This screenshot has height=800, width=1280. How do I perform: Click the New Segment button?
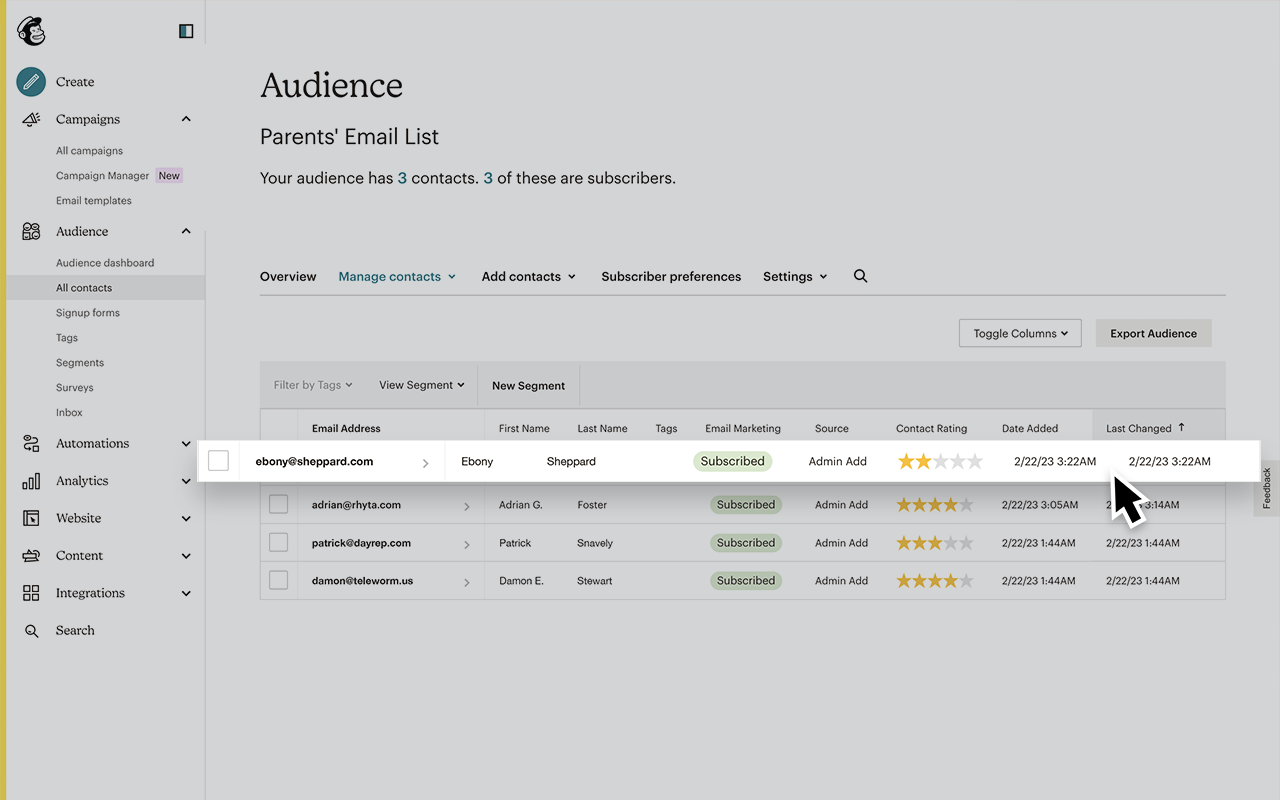[x=528, y=385]
